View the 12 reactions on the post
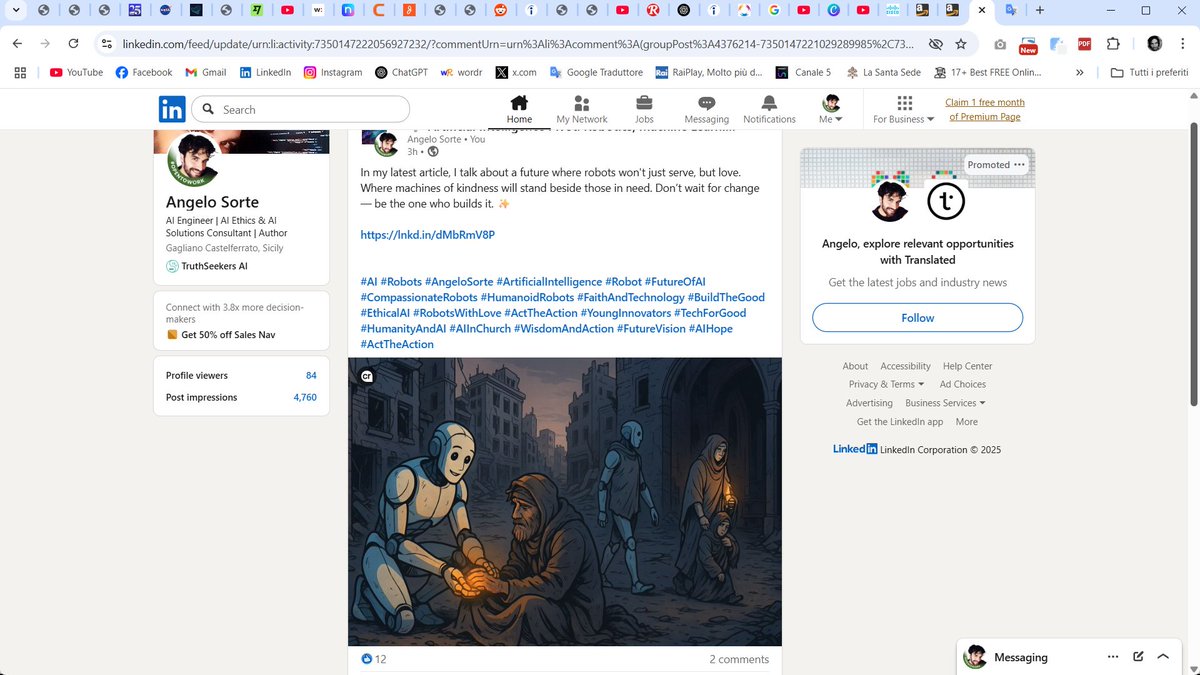The height and width of the screenshot is (675, 1200). tap(374, 659)
